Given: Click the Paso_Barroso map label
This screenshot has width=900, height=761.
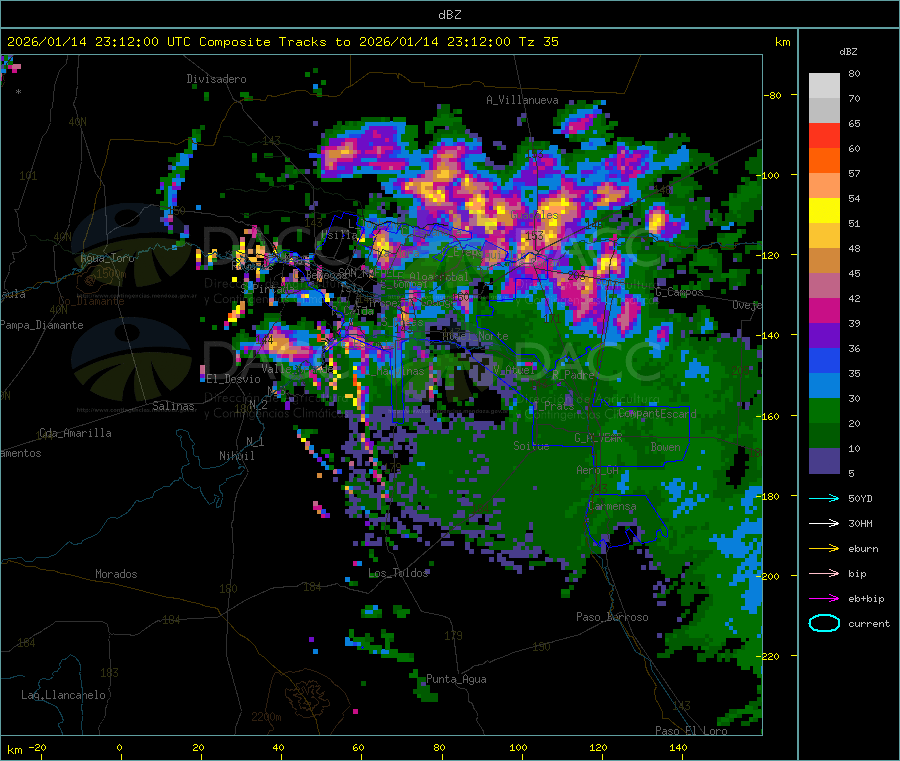Looking at the screenshot, I should [x=612, y=618].
